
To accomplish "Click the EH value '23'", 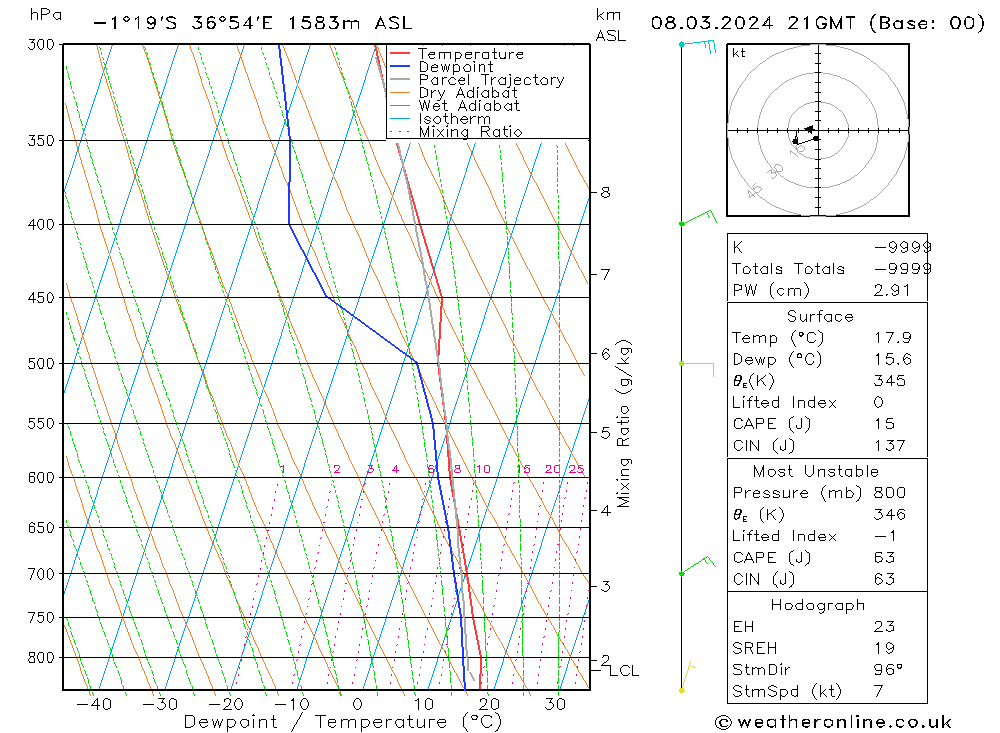I will 885,626.
